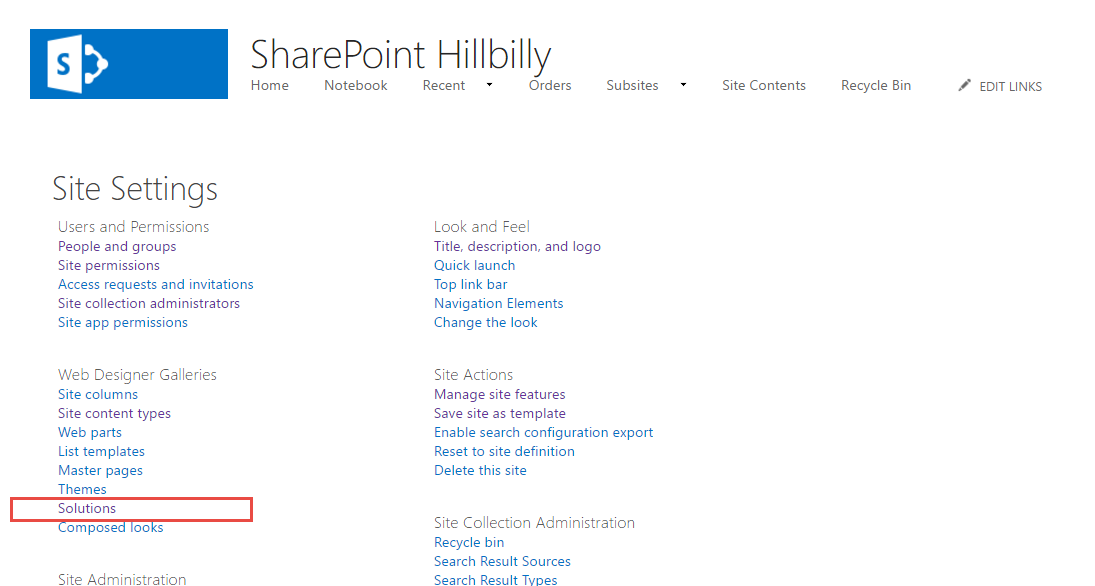This screenshot has height=586, width=1095.
Task: Open Change the look link
Action: click(485, 322)
